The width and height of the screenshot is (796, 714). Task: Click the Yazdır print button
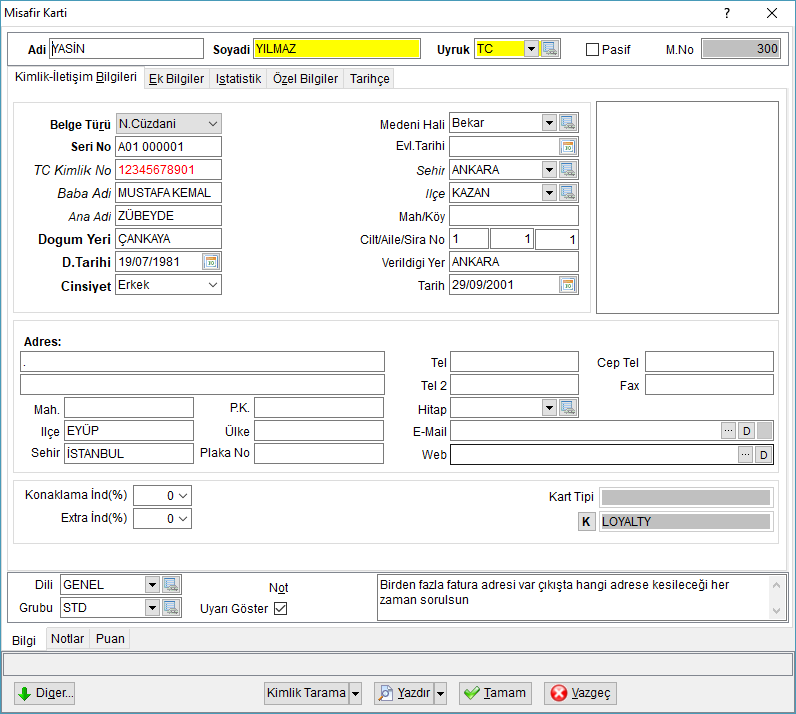(x=404, y=693)
